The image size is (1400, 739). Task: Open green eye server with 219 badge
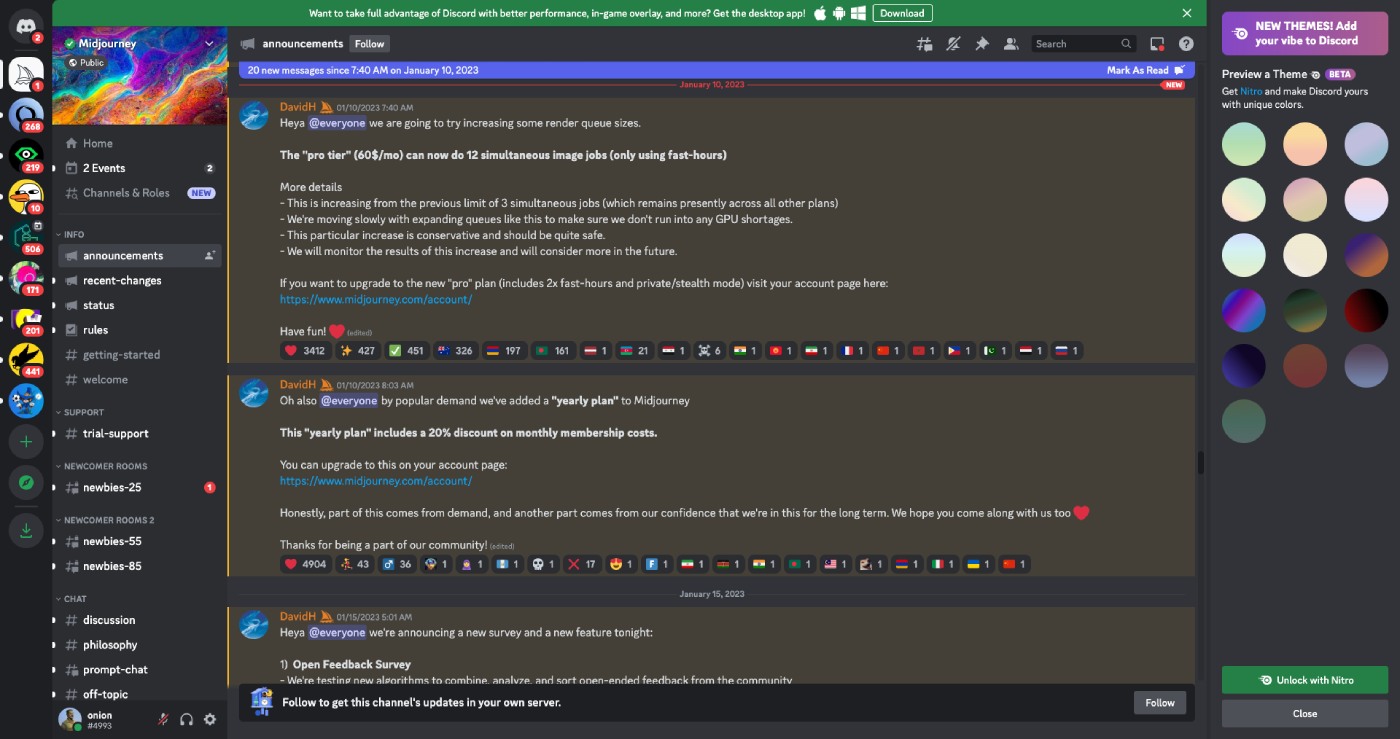26,156
